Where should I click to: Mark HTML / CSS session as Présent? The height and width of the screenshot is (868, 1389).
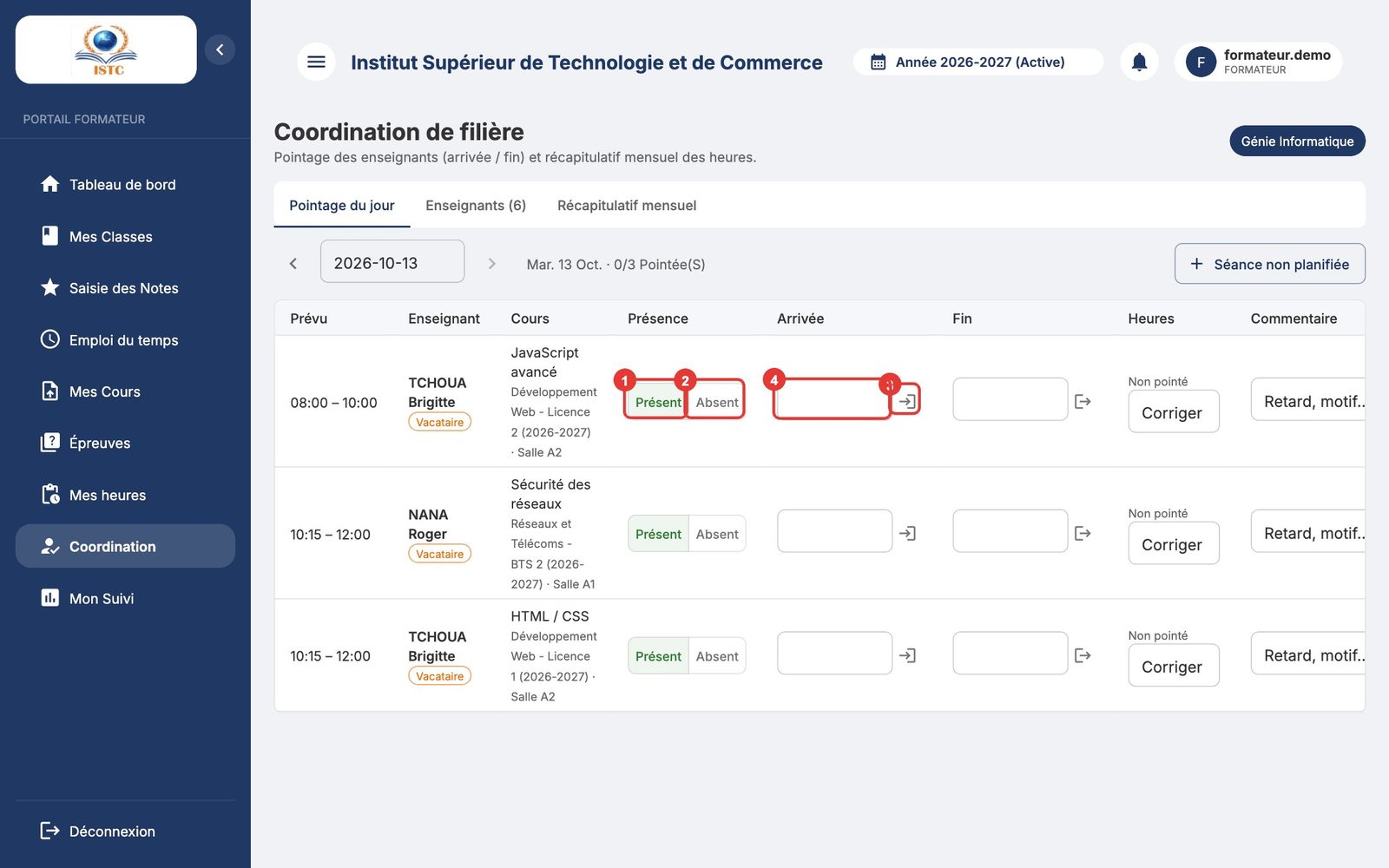coord(657,656)
